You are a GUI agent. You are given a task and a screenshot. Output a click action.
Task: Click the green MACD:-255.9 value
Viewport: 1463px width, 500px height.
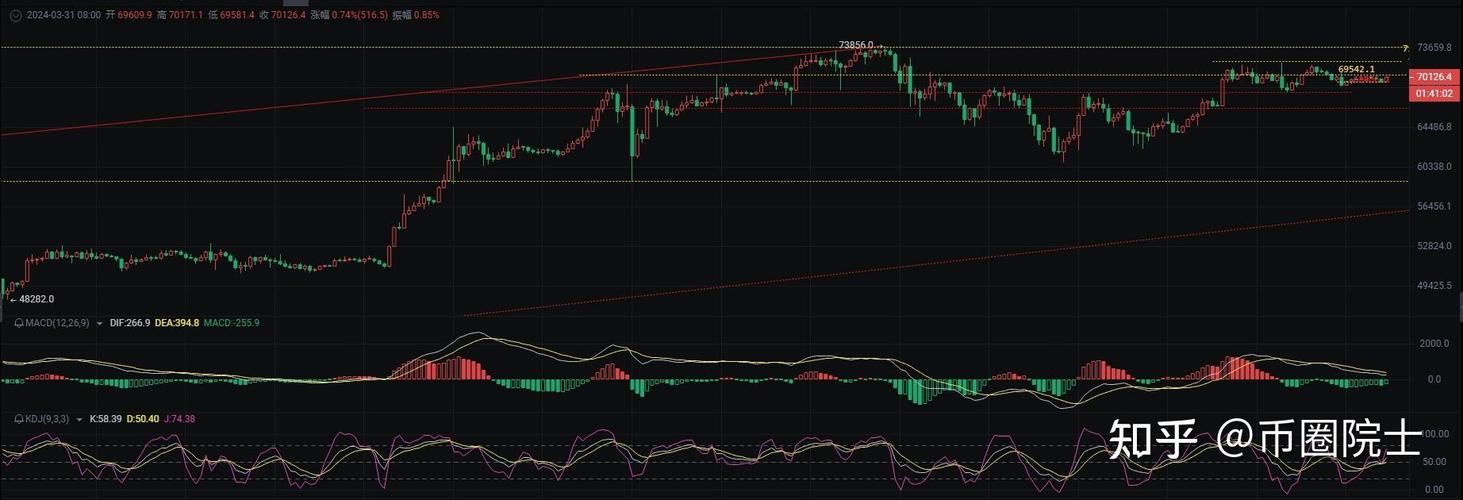point(231,323)
